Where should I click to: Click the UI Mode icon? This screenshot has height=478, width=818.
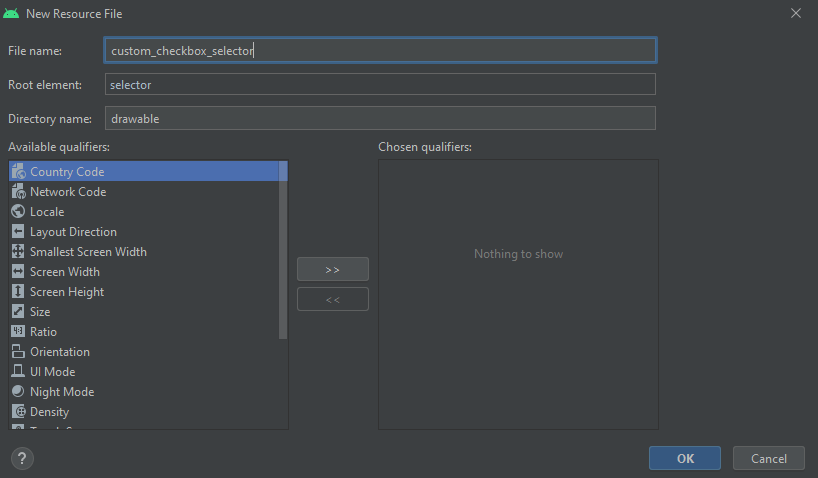coord(18,371)
